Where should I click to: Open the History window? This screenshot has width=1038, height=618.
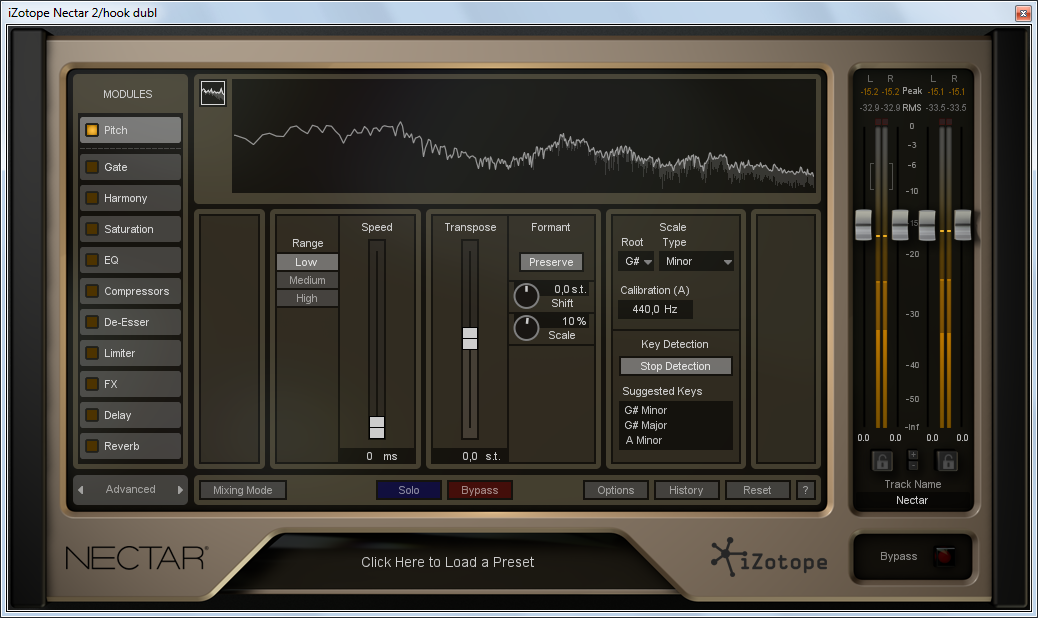pos(686,490)
